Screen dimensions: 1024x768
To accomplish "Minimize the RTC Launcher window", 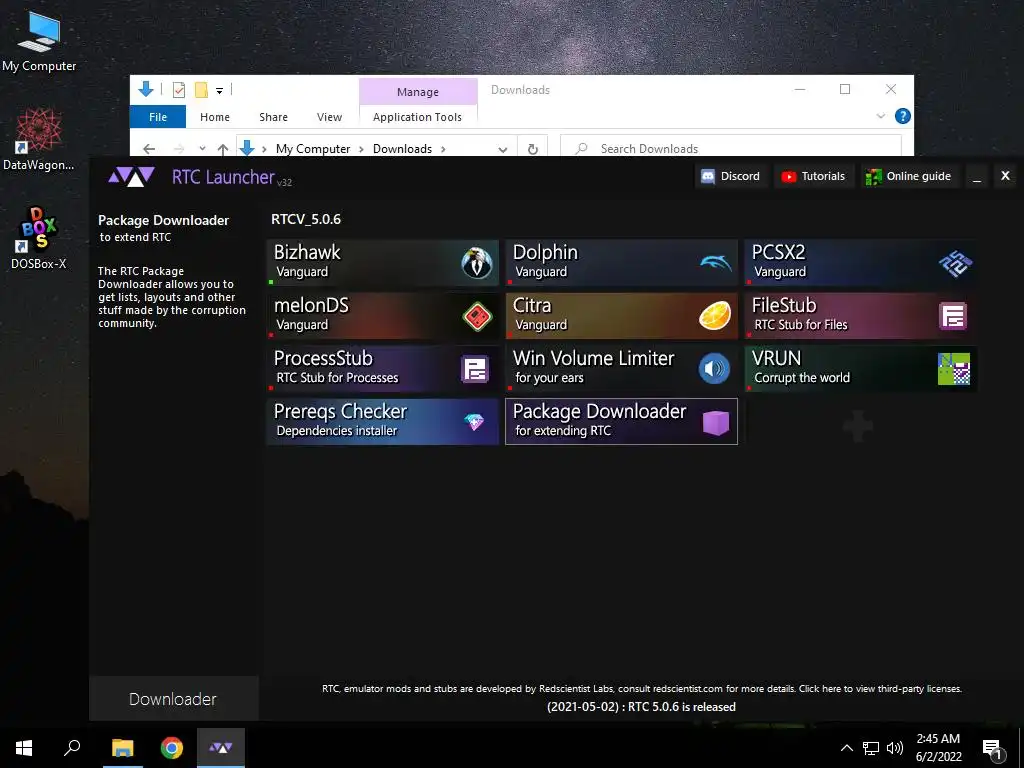I will click(977, 176).
